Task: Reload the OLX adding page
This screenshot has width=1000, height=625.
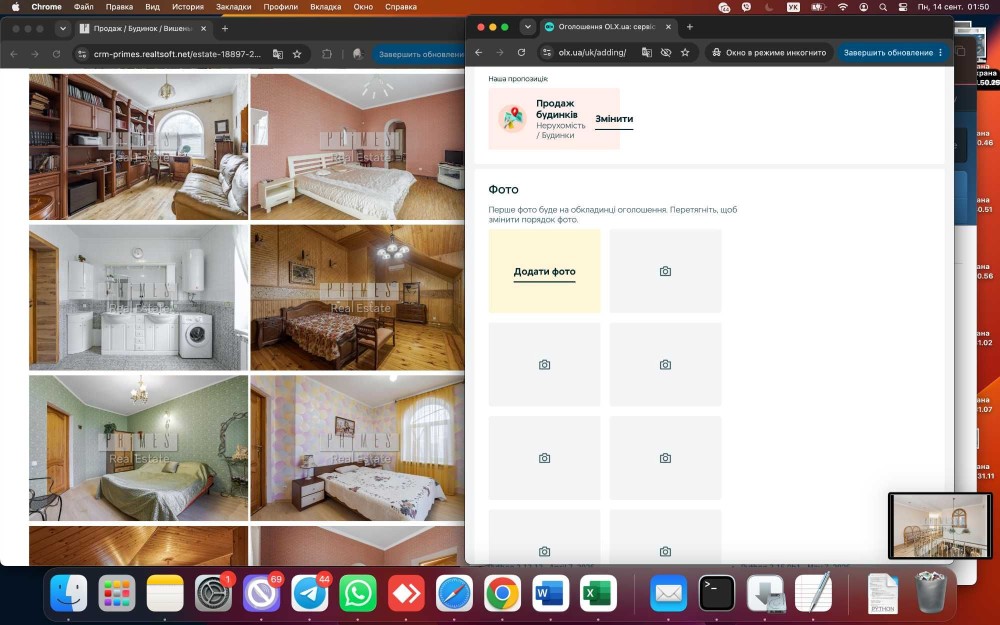Action: 521,52
